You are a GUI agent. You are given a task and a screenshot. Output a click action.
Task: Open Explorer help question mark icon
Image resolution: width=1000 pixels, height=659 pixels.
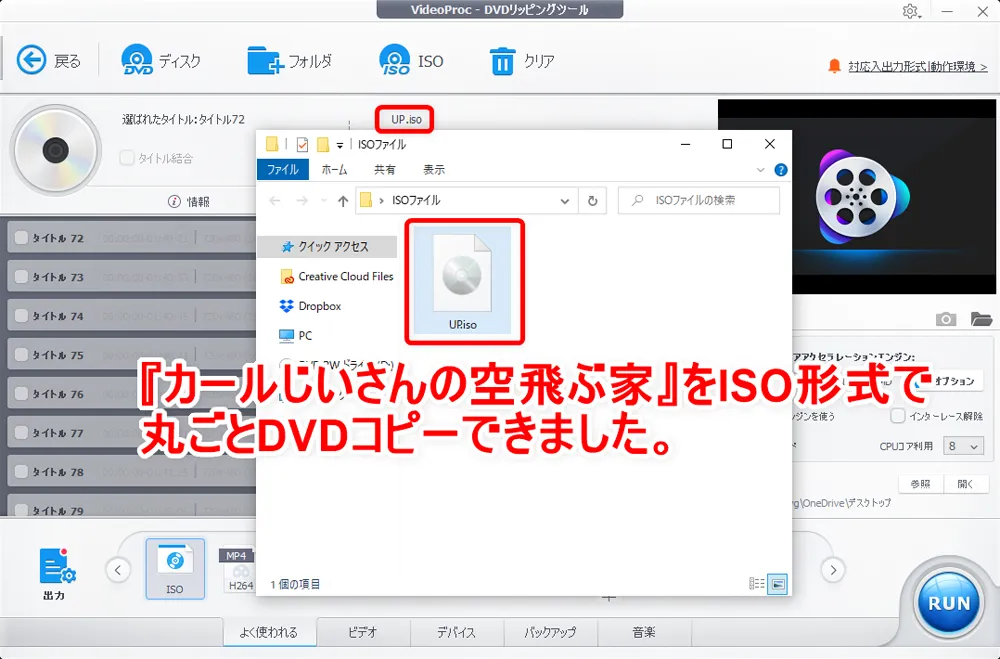click(781, 170)
